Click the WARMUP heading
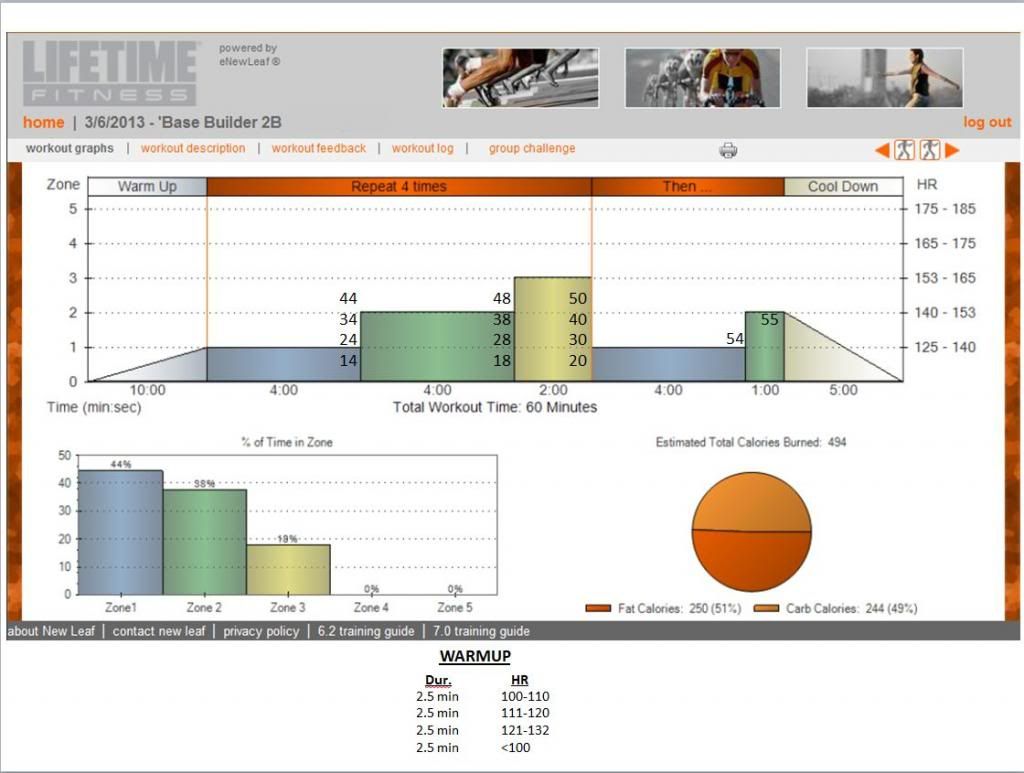The image size is (1024, 773). pyautogui.click(x=475, y=656)
